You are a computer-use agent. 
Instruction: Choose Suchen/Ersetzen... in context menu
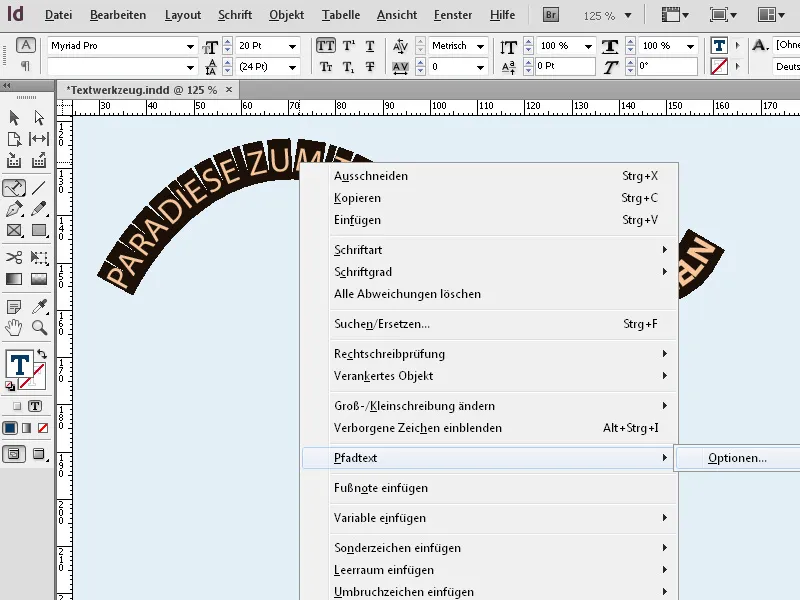coord(490,324)
